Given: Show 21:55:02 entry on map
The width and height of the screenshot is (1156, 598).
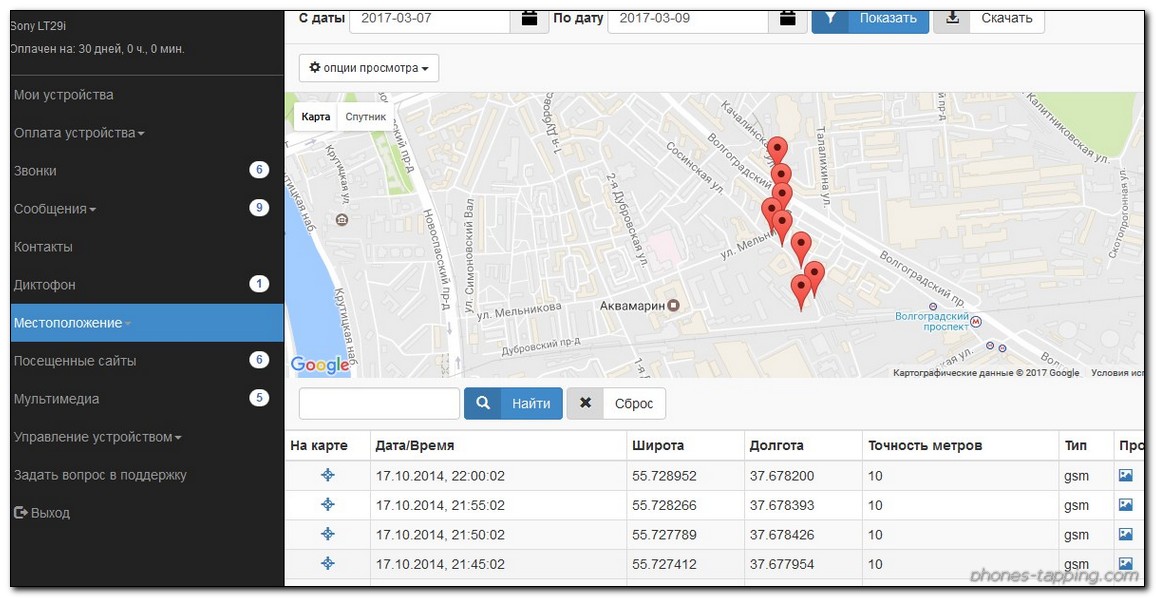Looking at the screenshot, I should 328,505.
